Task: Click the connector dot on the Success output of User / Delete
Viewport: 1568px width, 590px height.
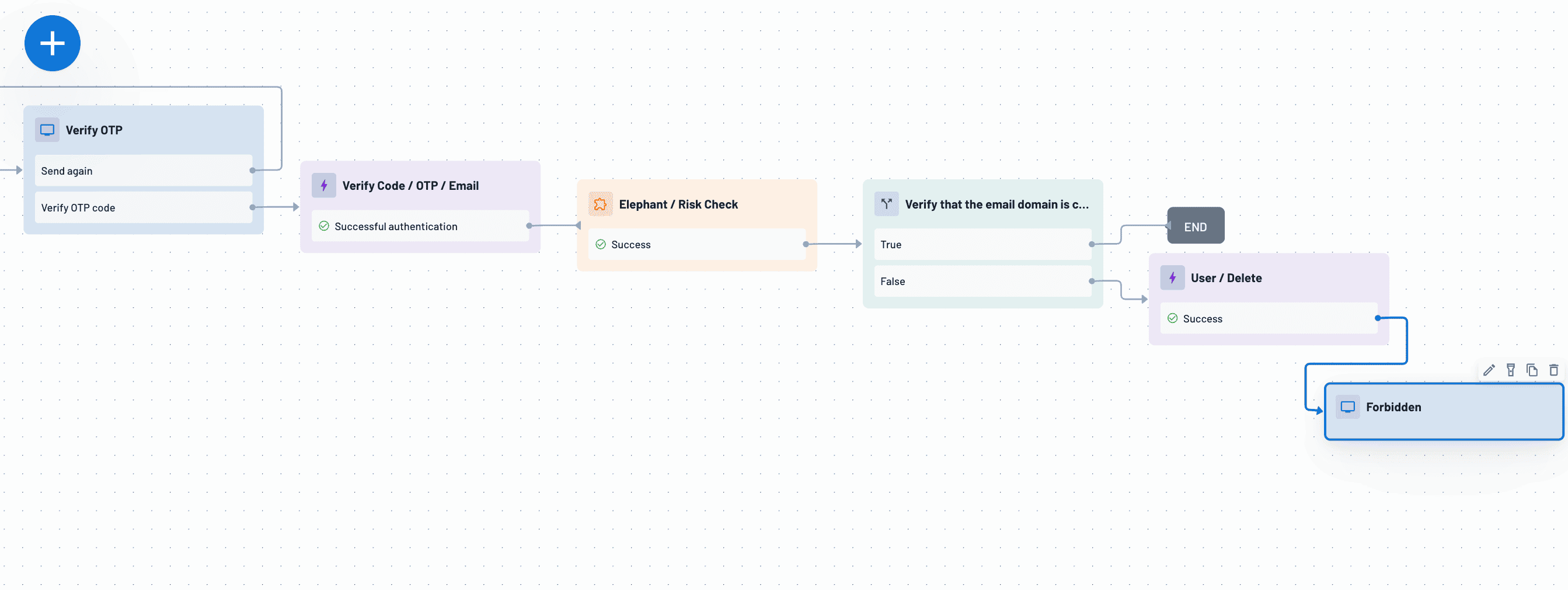Action: (1377, 318)
